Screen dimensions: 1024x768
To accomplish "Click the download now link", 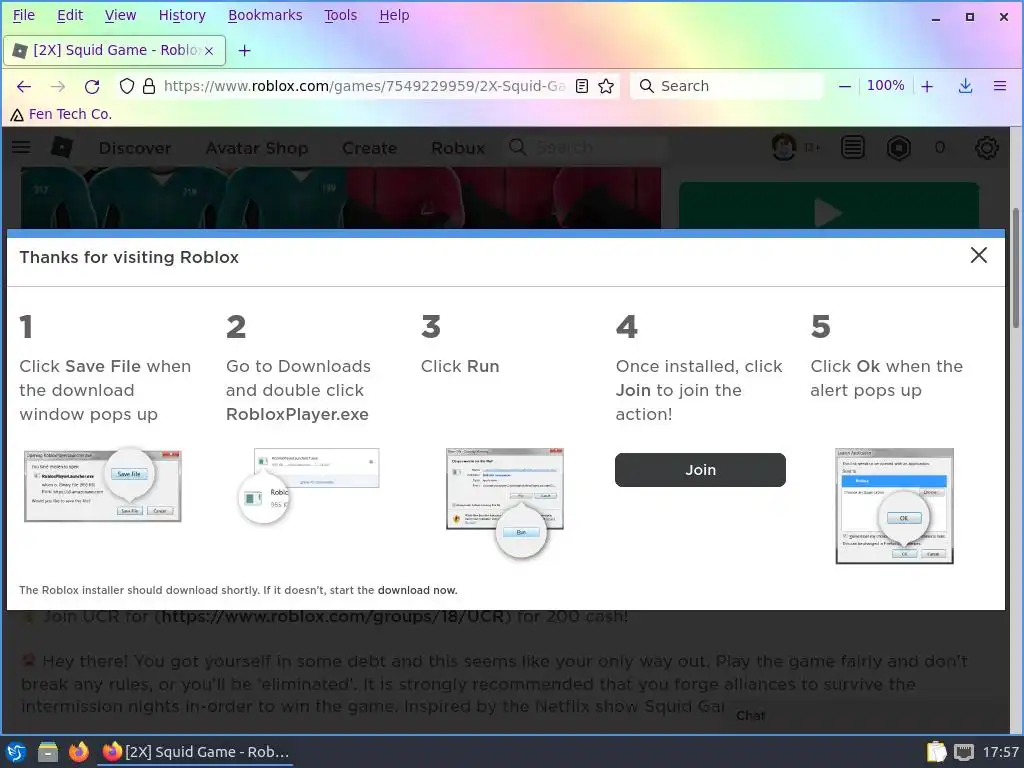I will click(x=417, y=590).
